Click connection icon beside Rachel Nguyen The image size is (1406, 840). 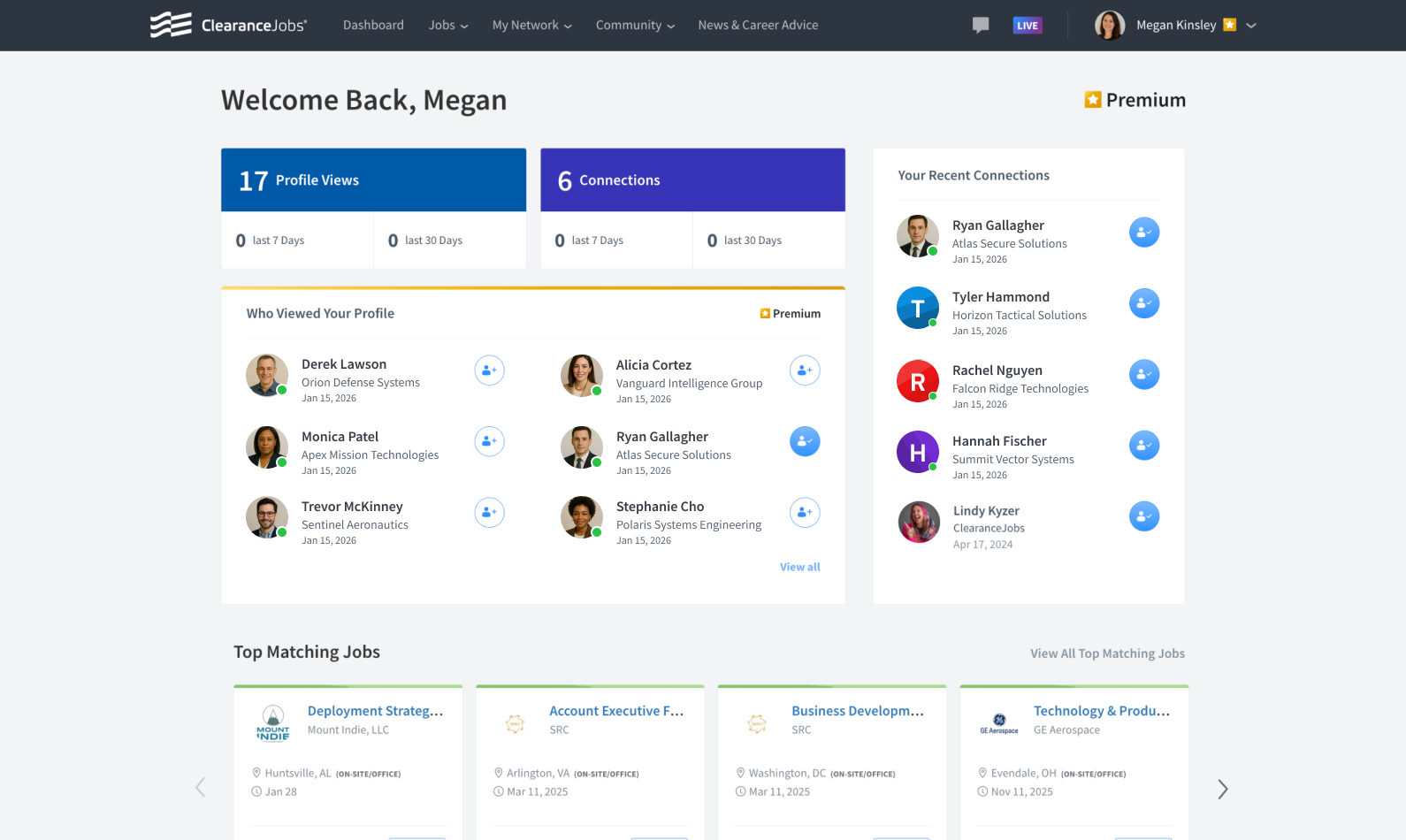(1144, 375)
